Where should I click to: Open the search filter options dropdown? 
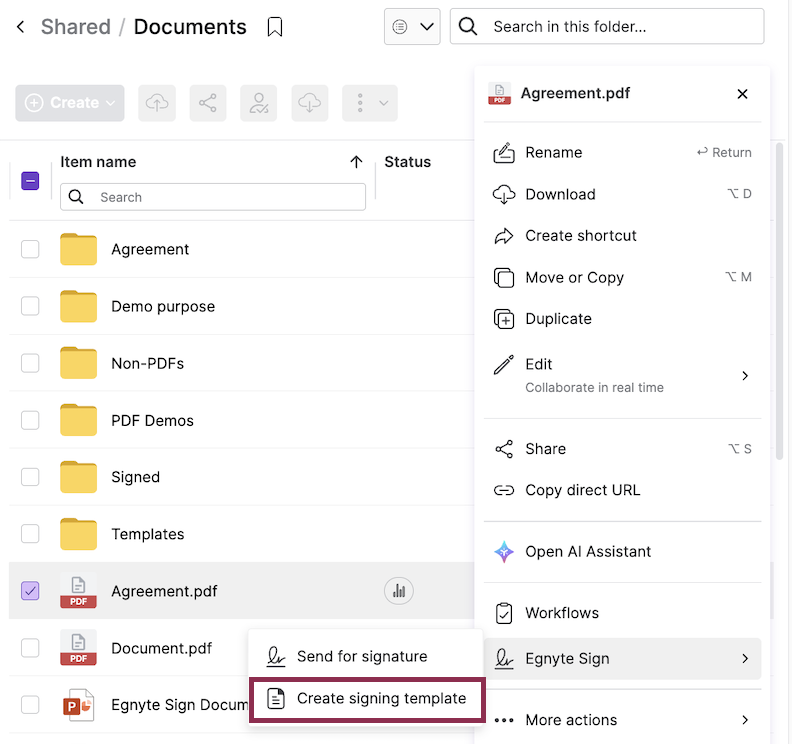(x=412, y=27)
